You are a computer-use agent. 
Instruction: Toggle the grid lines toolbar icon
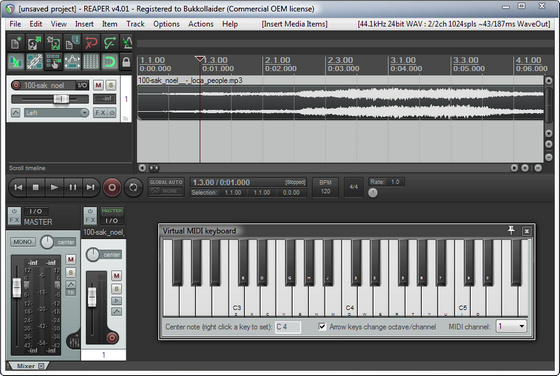[x=91, y=62]
